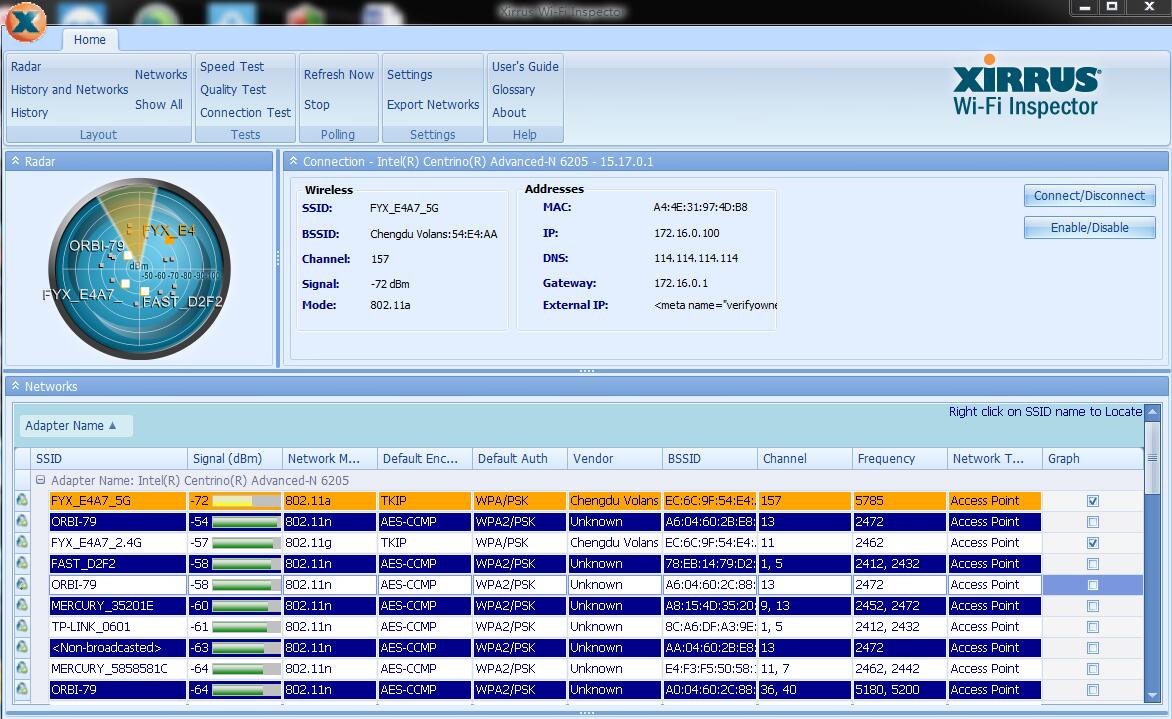Uncheck Graph checkbox for FYX_E4A7_5G
Image resolution: width=1172 pixels, height=719 pixels.
[1093, 501]
